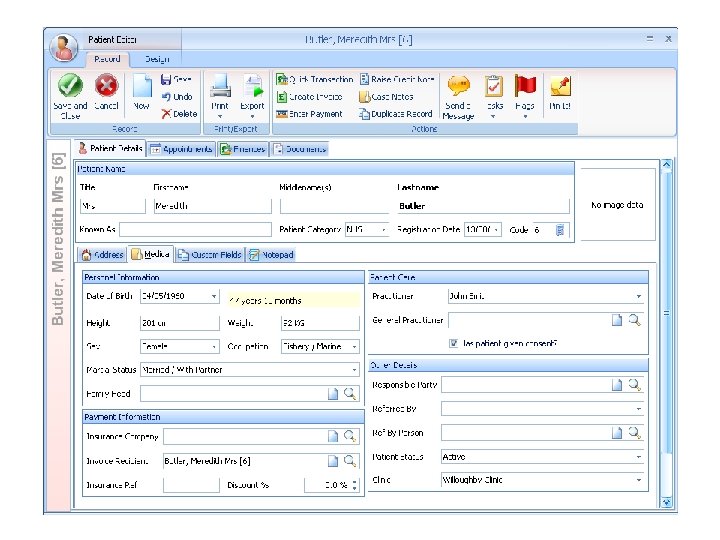Open the Design ribbon tab
The image size is (720, 540).
[x=157, y=59]
